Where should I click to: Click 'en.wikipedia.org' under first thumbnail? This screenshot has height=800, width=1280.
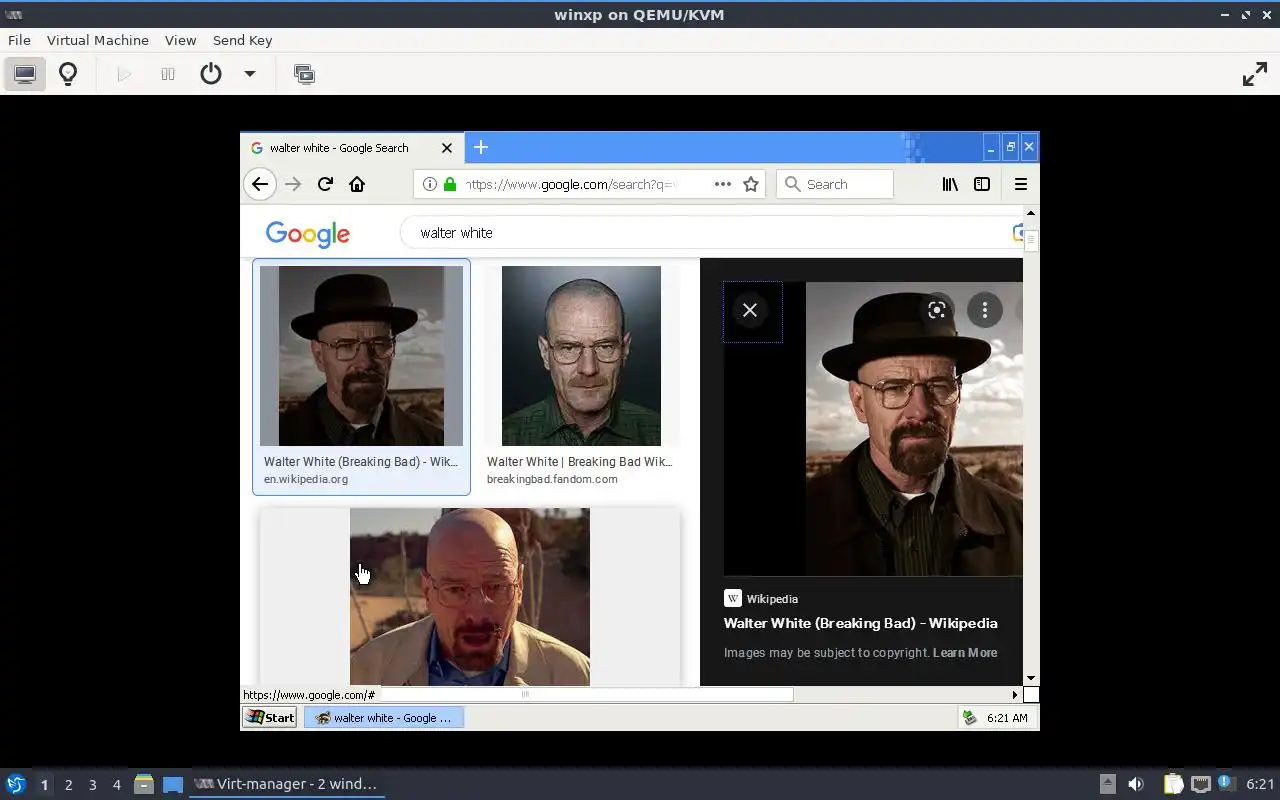coord(306,479)
